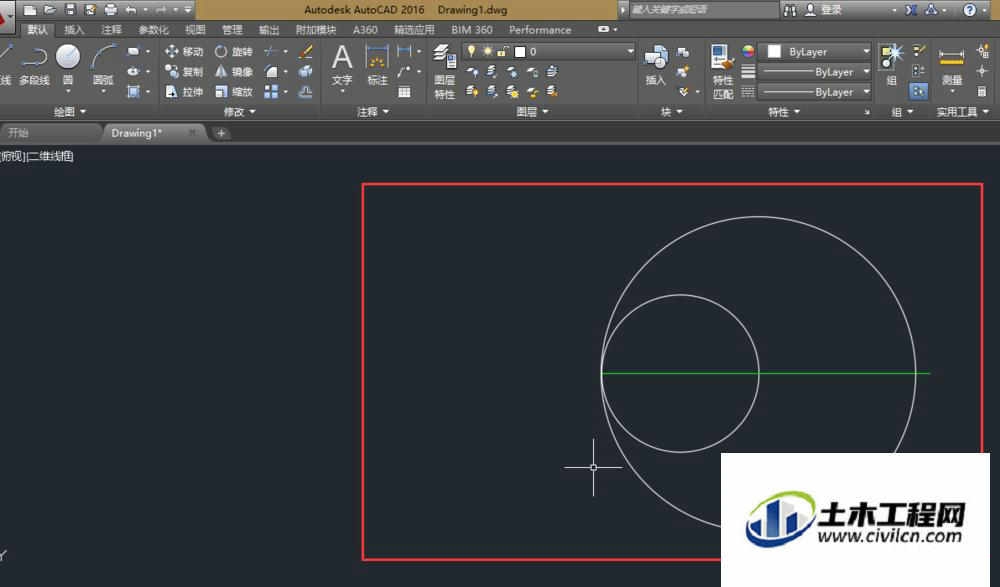Click the Measure (测量) tool

click(952, 66)
